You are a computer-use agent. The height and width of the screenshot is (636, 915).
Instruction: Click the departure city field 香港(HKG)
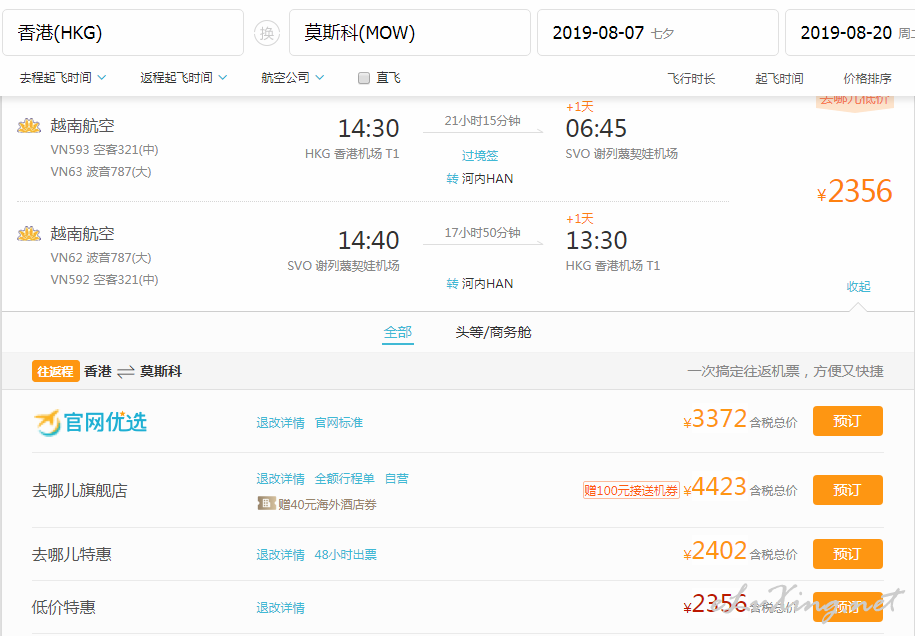point(123,33)
